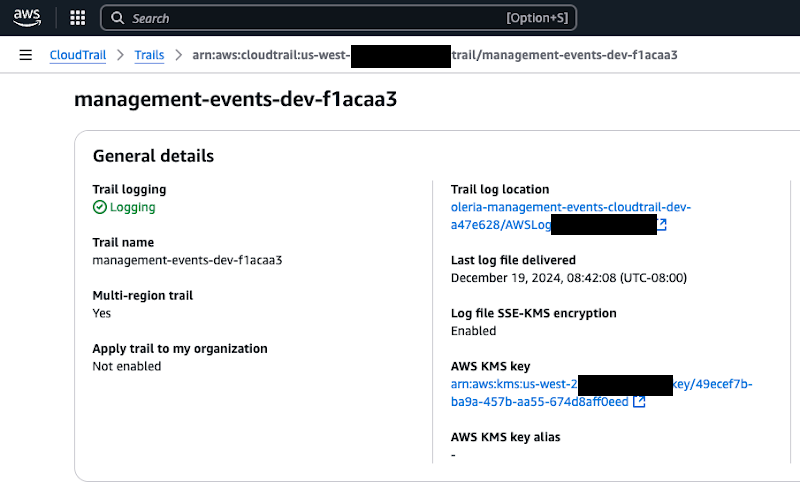This screenshot has height=490, width=800.
Task: Click the AWS KMS key alias label
Action: (x=506, y=437)
